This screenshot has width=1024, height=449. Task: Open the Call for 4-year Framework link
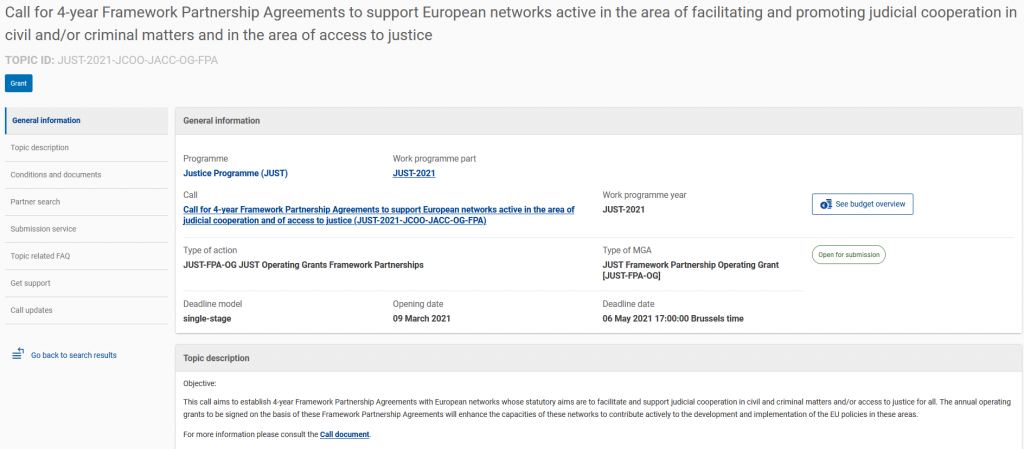[379, 215]
